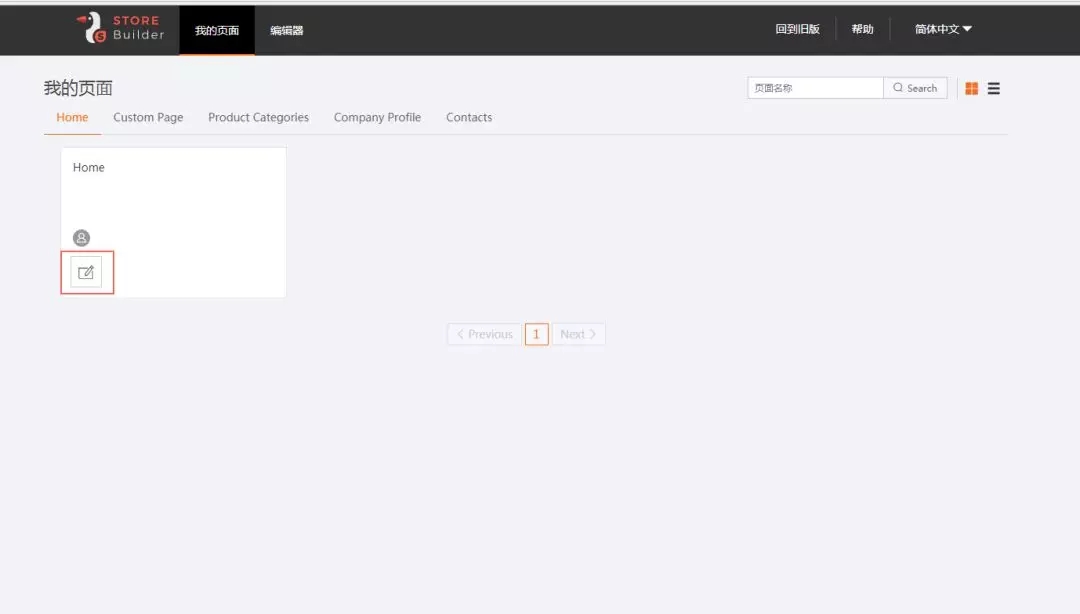Select the Home page category tab

coord(72,117)
